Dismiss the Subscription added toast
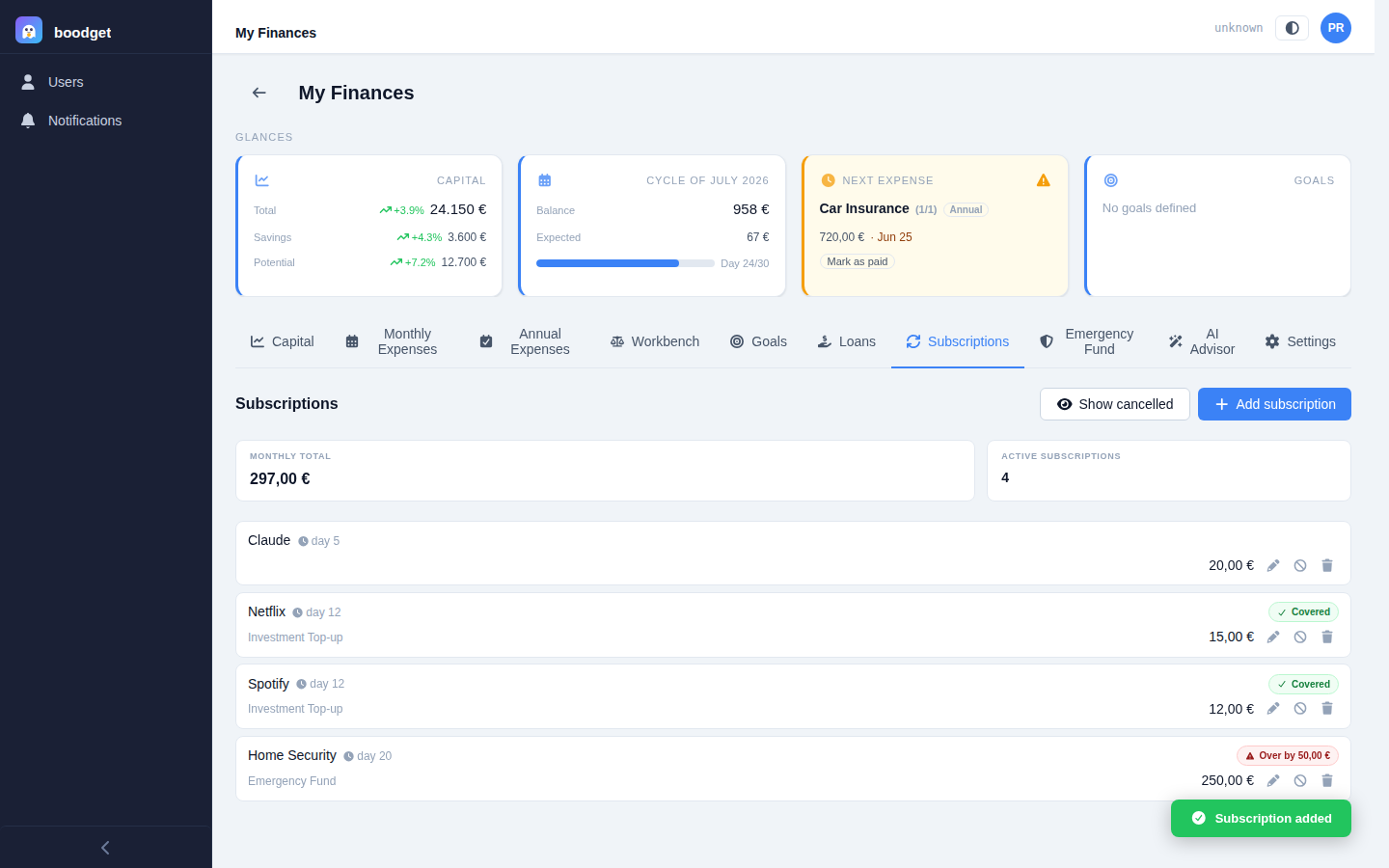This screenshot has height=868, width=1389. [1261, 818]
